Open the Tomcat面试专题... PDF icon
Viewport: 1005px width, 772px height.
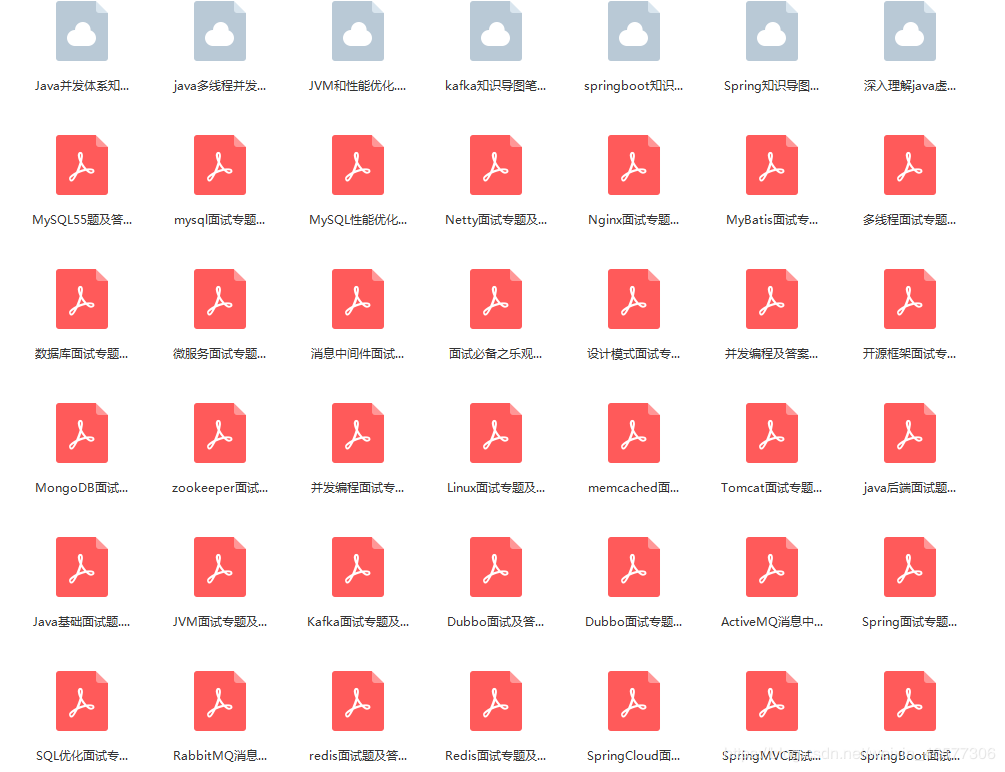(x=772, y=433)
